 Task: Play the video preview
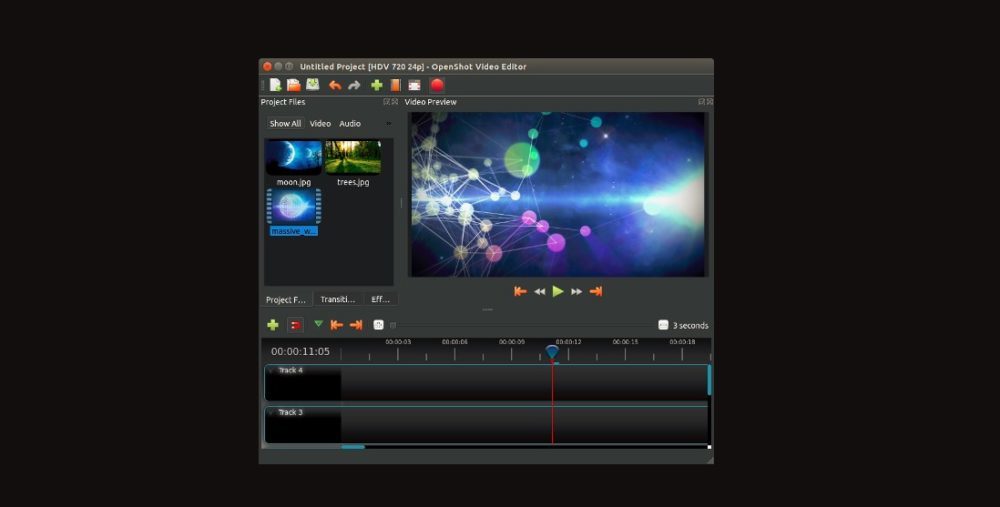coord(558,291)
